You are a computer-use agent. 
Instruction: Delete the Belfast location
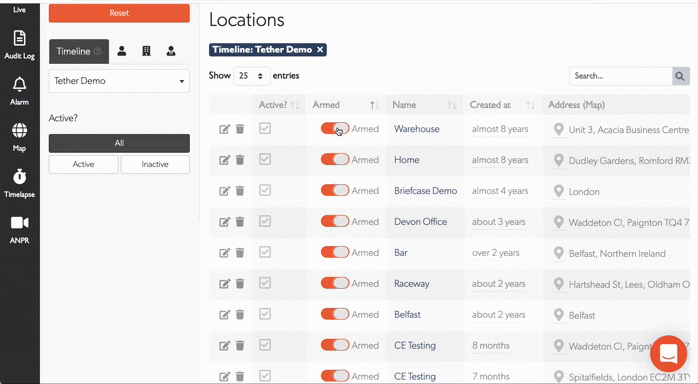coord(240,315)
